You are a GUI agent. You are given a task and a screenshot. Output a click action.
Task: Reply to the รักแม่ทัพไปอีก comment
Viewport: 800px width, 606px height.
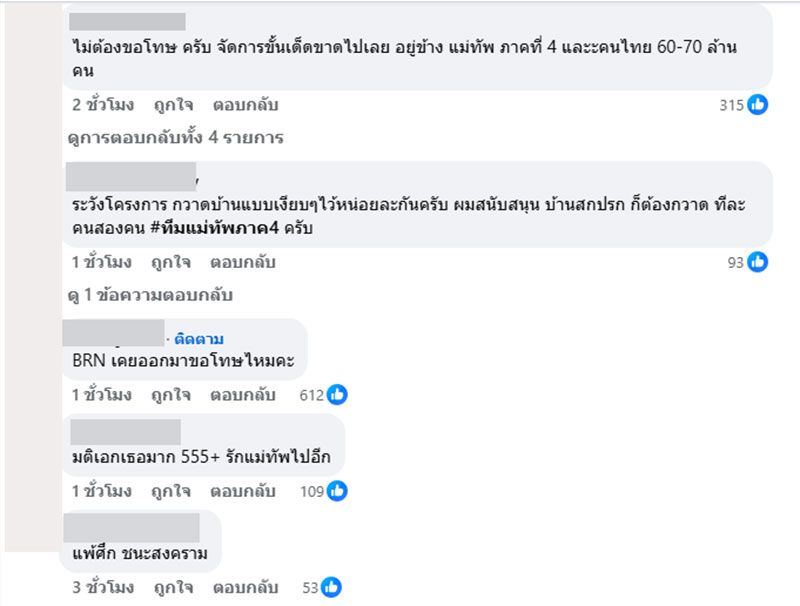[242, 491]
